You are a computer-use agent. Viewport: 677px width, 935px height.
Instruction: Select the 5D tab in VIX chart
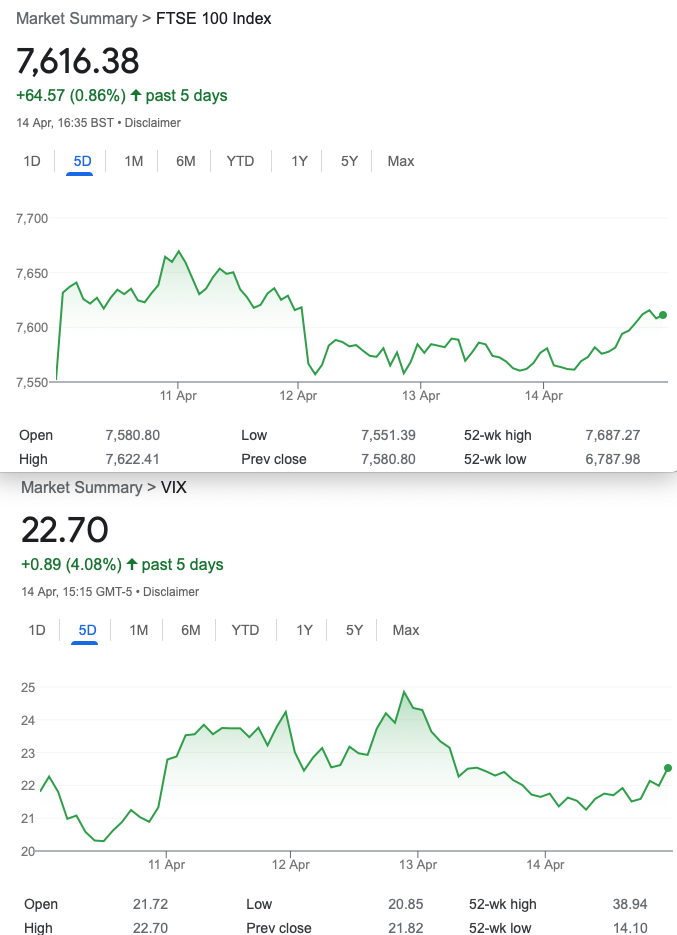click(87, 630)
